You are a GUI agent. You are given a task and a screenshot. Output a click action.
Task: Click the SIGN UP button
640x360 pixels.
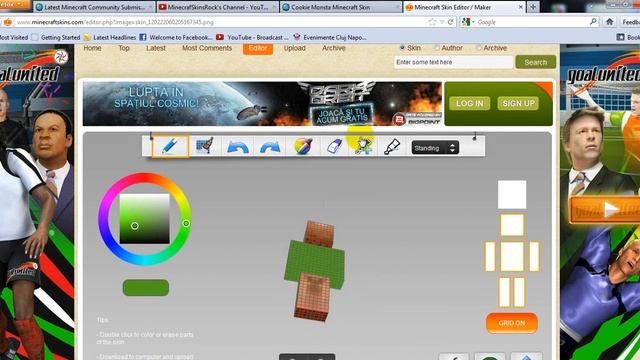point(518,103)
